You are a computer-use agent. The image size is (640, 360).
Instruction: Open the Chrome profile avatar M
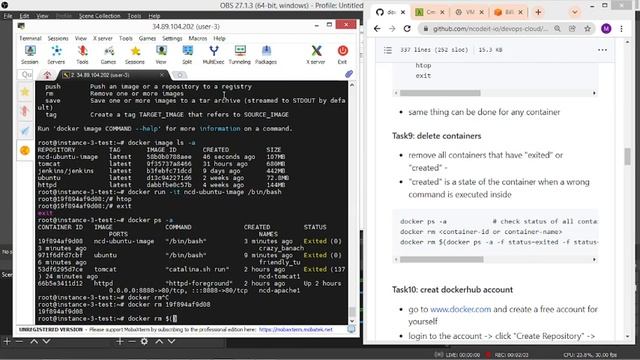tap(606, 29)
